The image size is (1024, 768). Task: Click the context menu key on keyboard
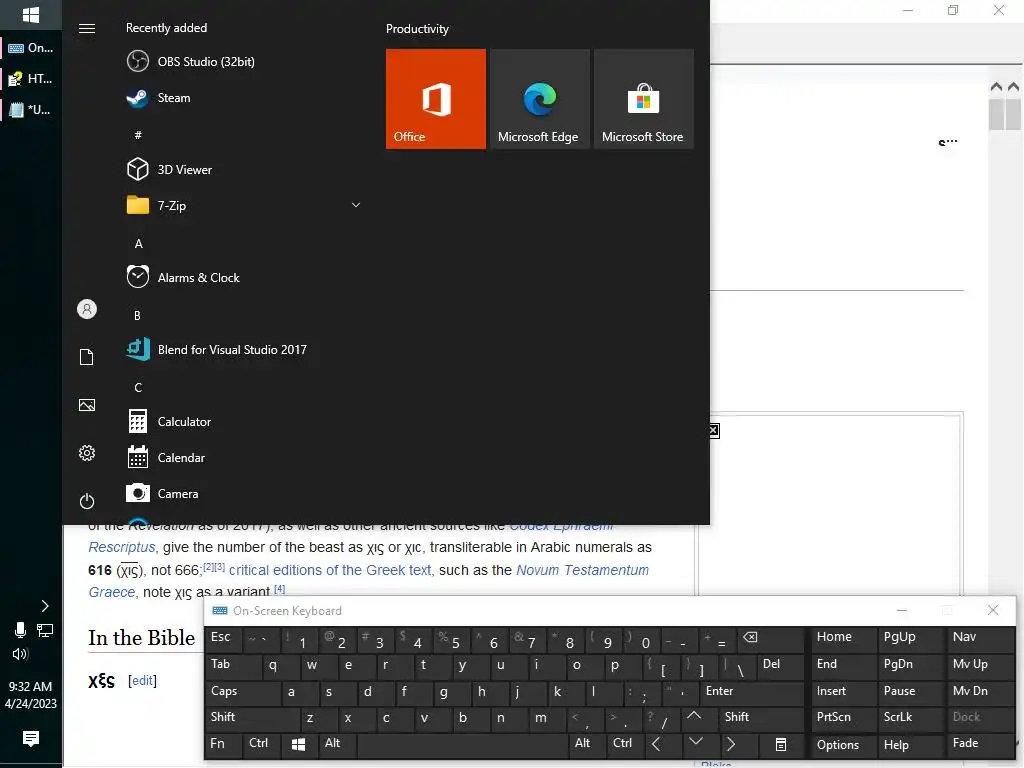[781, 744]
